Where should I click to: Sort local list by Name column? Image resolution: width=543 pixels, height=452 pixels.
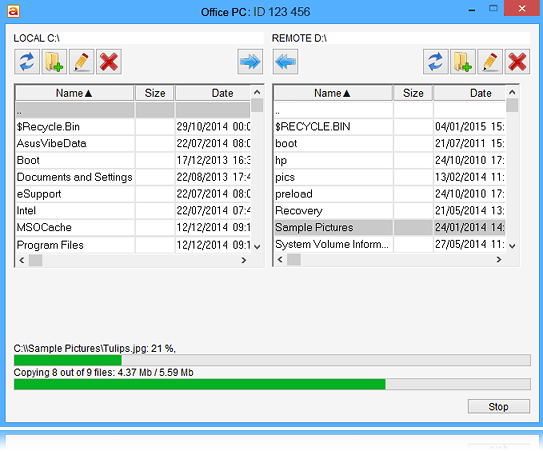point(74,93)
